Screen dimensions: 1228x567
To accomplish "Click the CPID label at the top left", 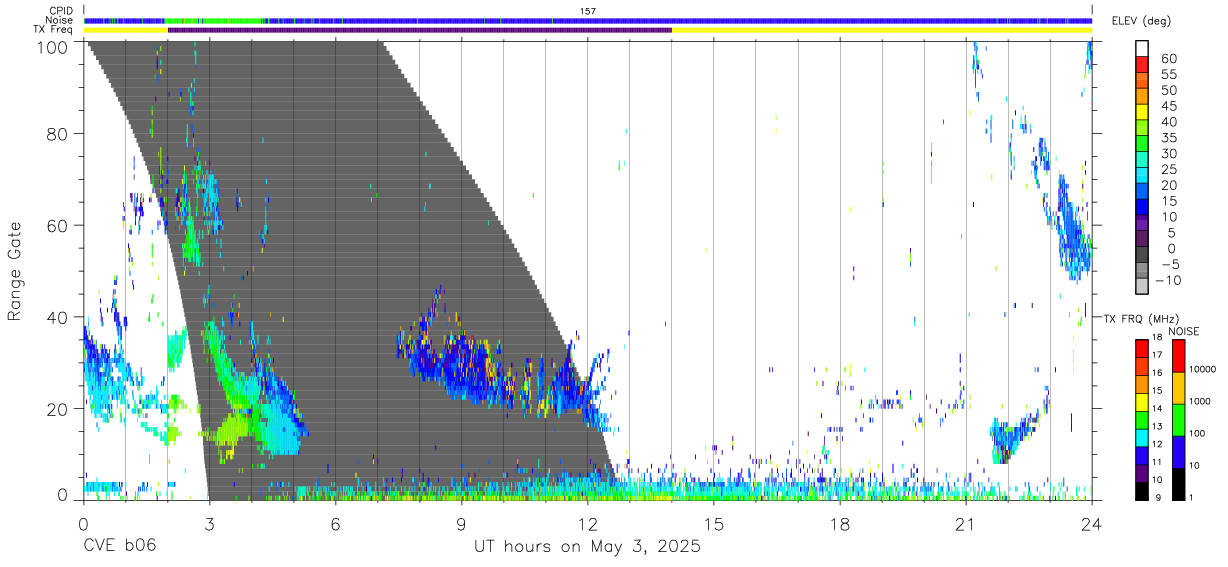I will [61, 11].
